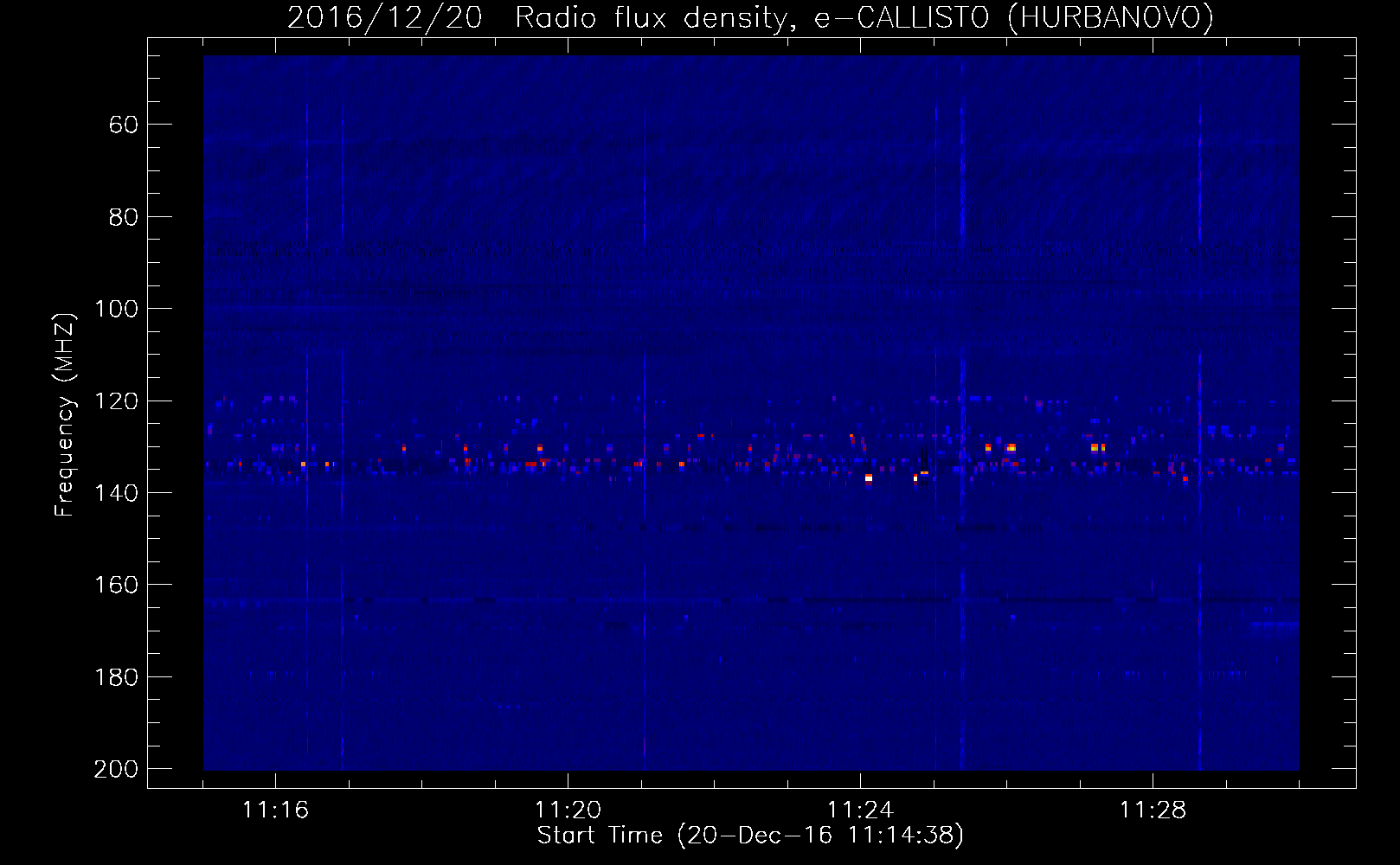The height and width of the screenshot is (865, 1400).
Task: Click the 11:16 time tick label
Action: point(275,810)
